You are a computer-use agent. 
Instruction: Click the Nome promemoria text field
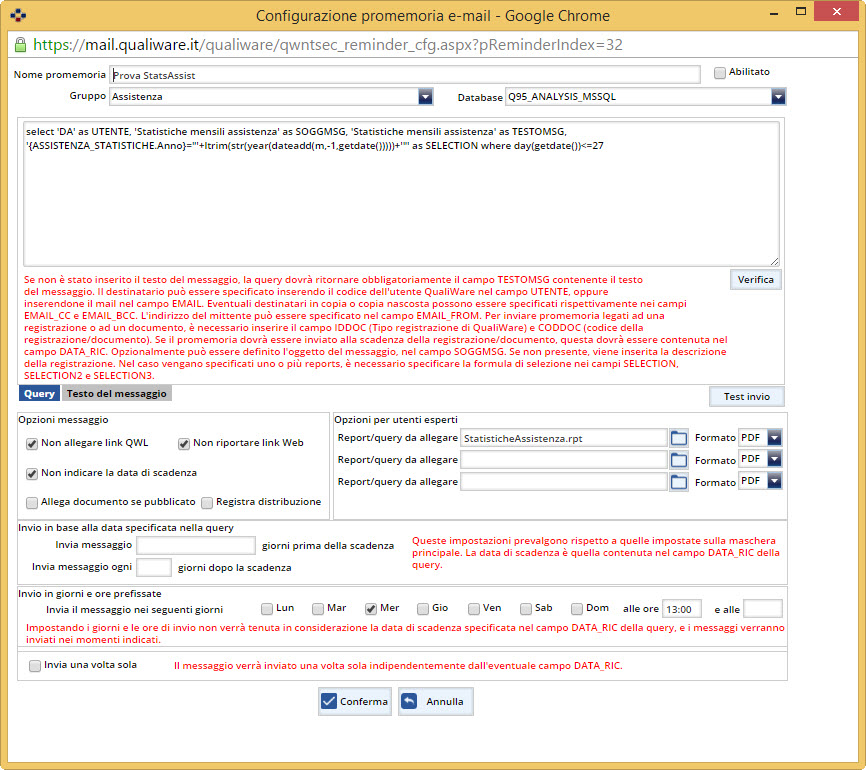[x=404, y=75]
